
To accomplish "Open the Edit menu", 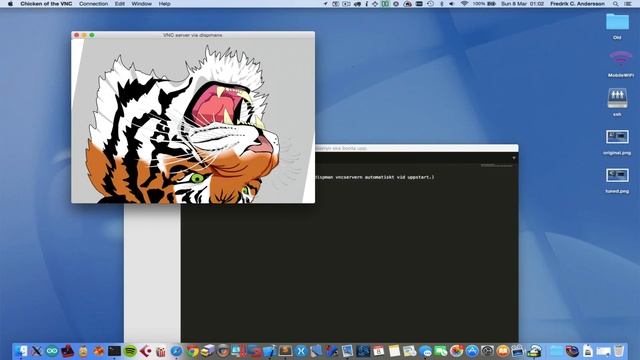I will [x=120, y=4].
